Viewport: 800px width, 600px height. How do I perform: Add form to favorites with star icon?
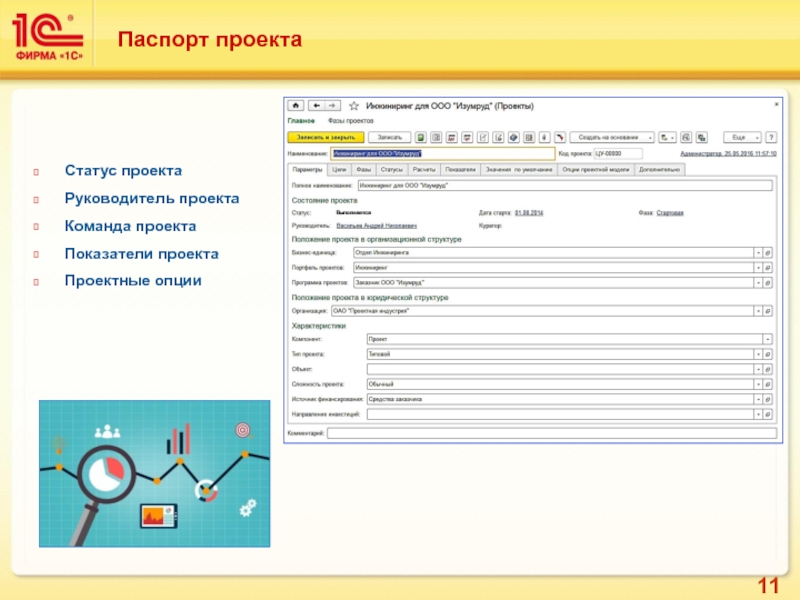tap(353, 105)
